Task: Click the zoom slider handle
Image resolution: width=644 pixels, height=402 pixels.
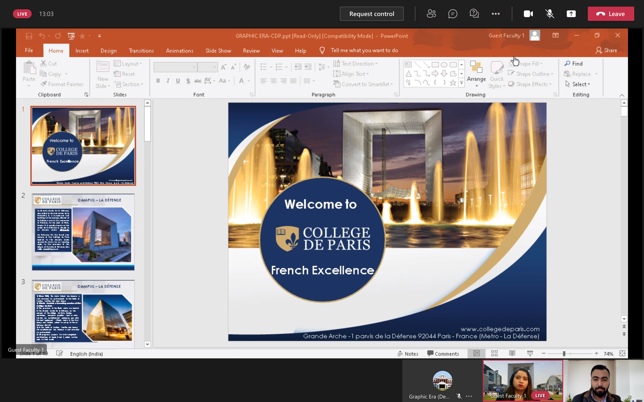Action: point(564,354)
